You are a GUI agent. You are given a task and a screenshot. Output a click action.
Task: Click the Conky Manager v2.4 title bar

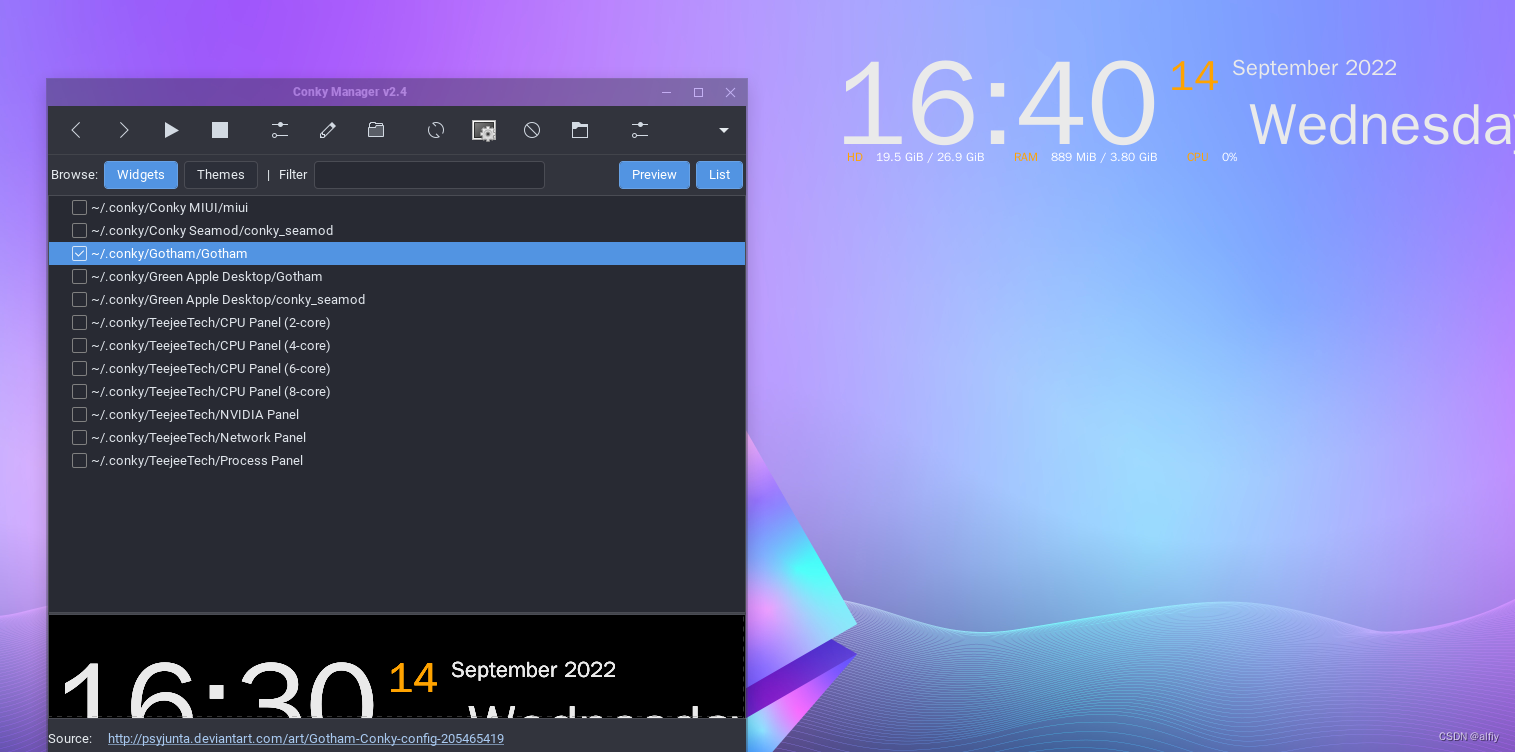pyautogui.click(x=349, y=92)
